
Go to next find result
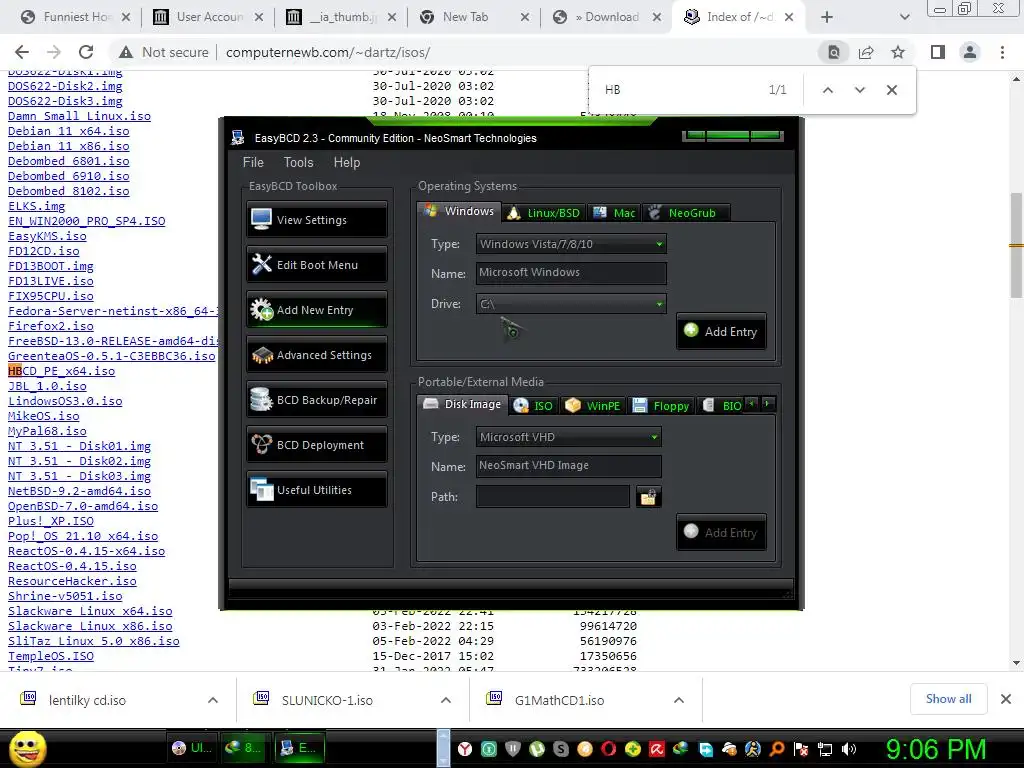859,90
